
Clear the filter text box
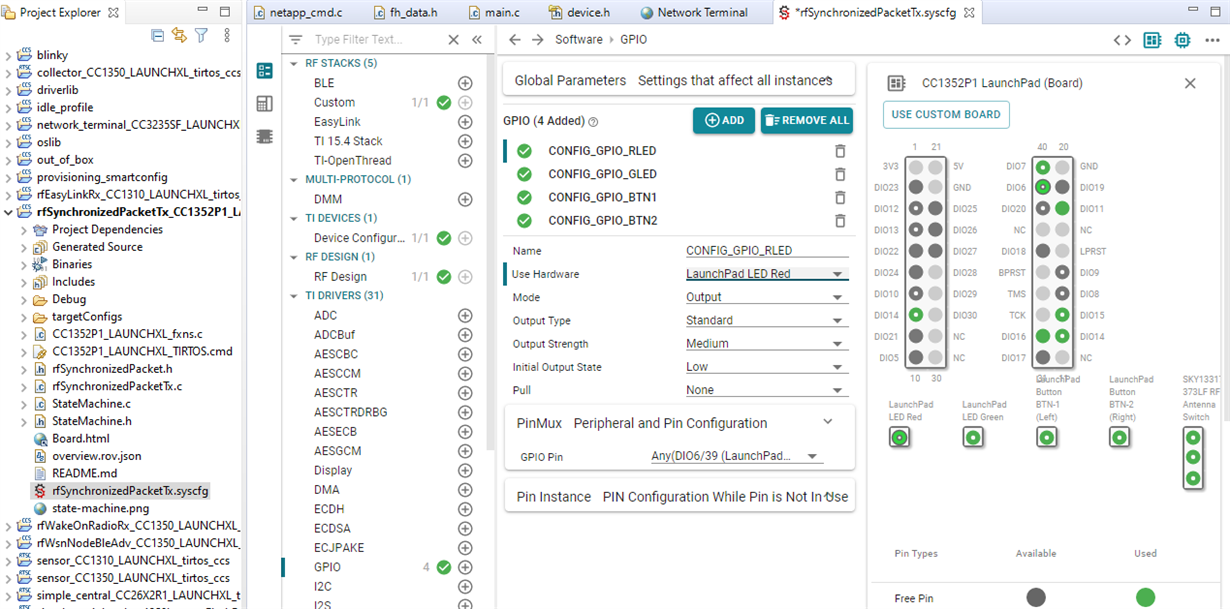click(x=453, y=40)
